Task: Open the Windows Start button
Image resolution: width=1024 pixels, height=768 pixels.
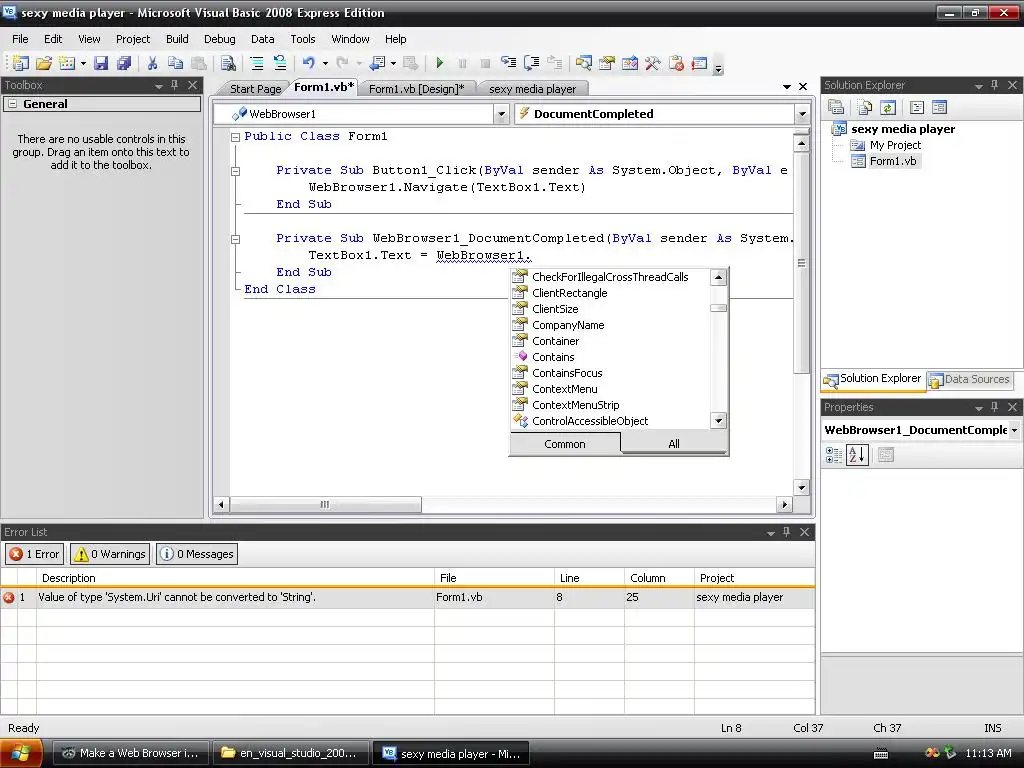Action: point(21,753)
